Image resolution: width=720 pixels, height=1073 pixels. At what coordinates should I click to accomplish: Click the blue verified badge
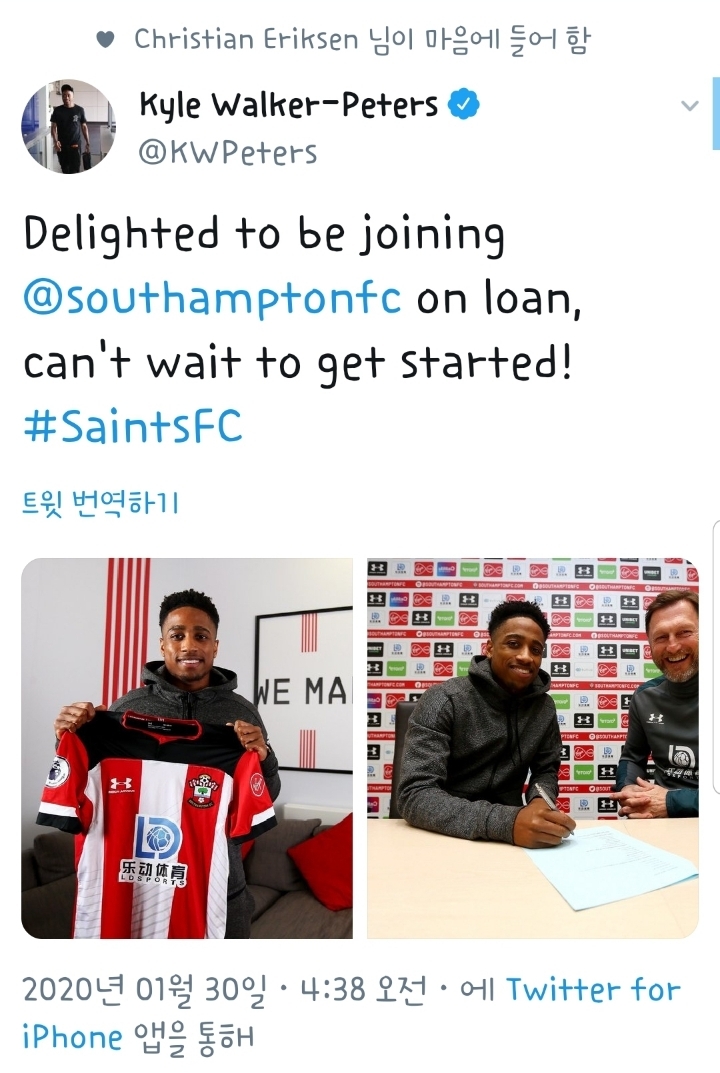pyautogui.click(x=463, y=104)
